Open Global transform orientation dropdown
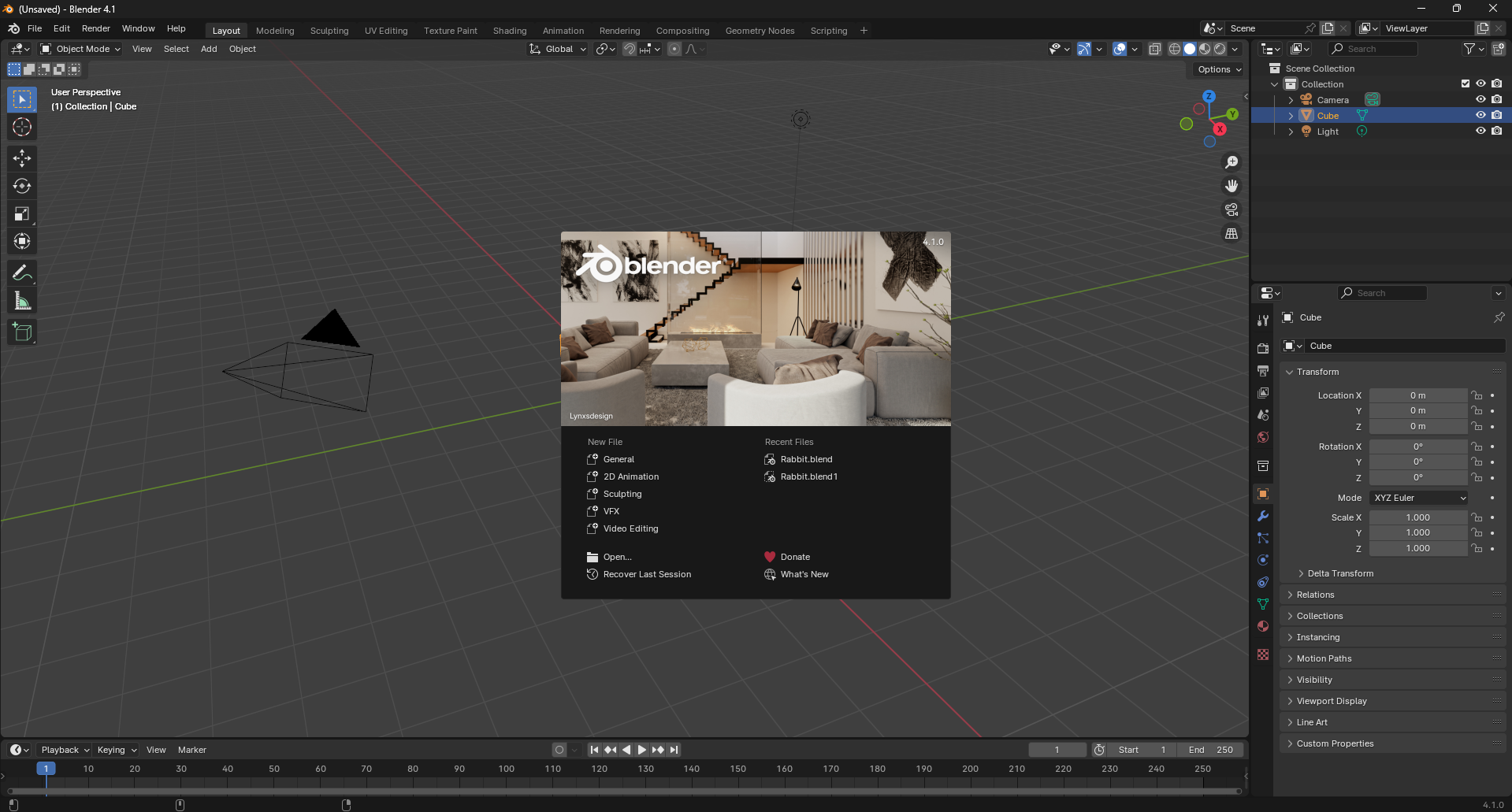The width and height of the screenshot is (1512, 812). coord(558,49)
